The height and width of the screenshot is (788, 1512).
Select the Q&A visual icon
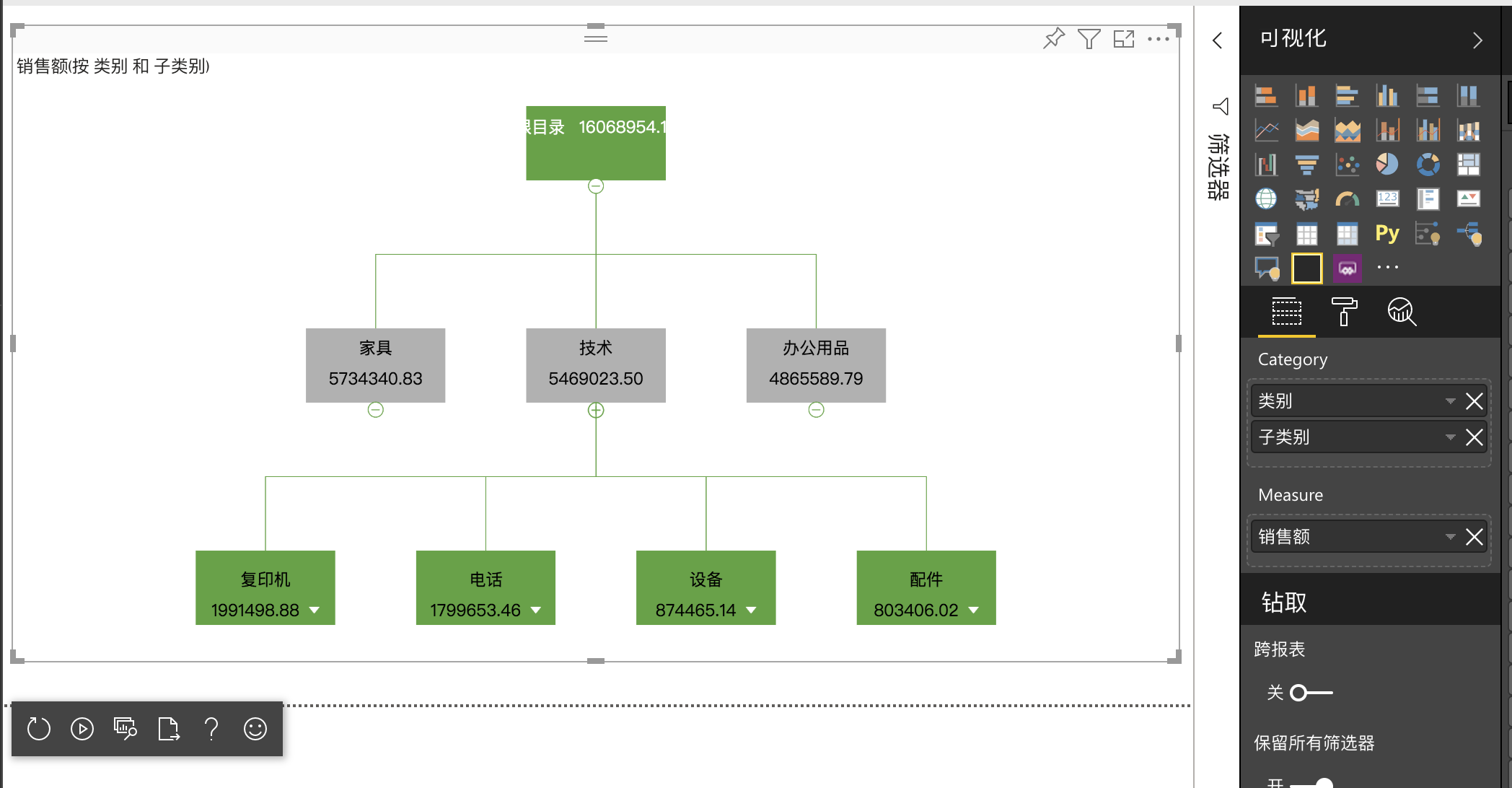click(x=1266, y=267)
